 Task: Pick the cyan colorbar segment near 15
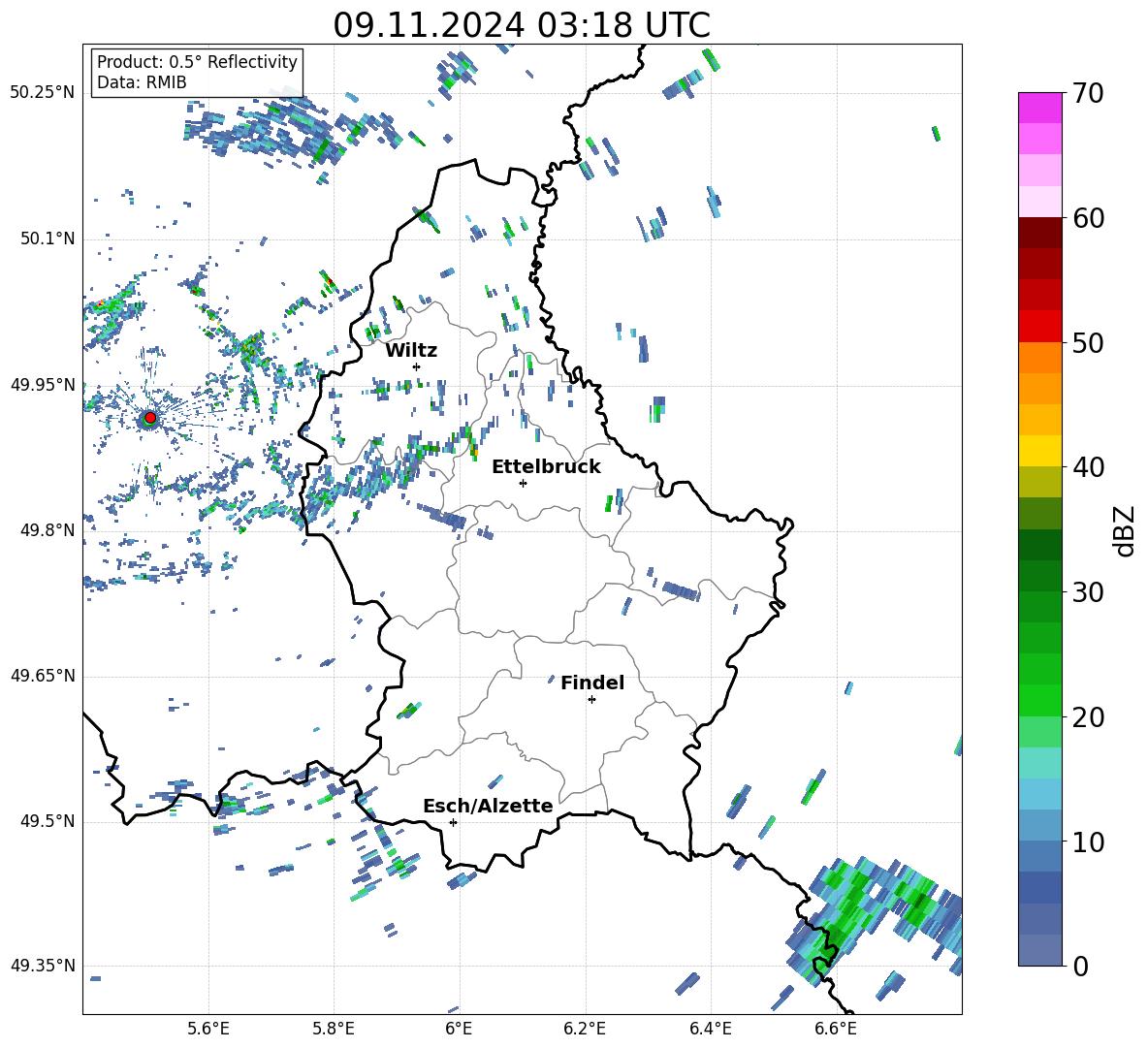(1039, 763)
